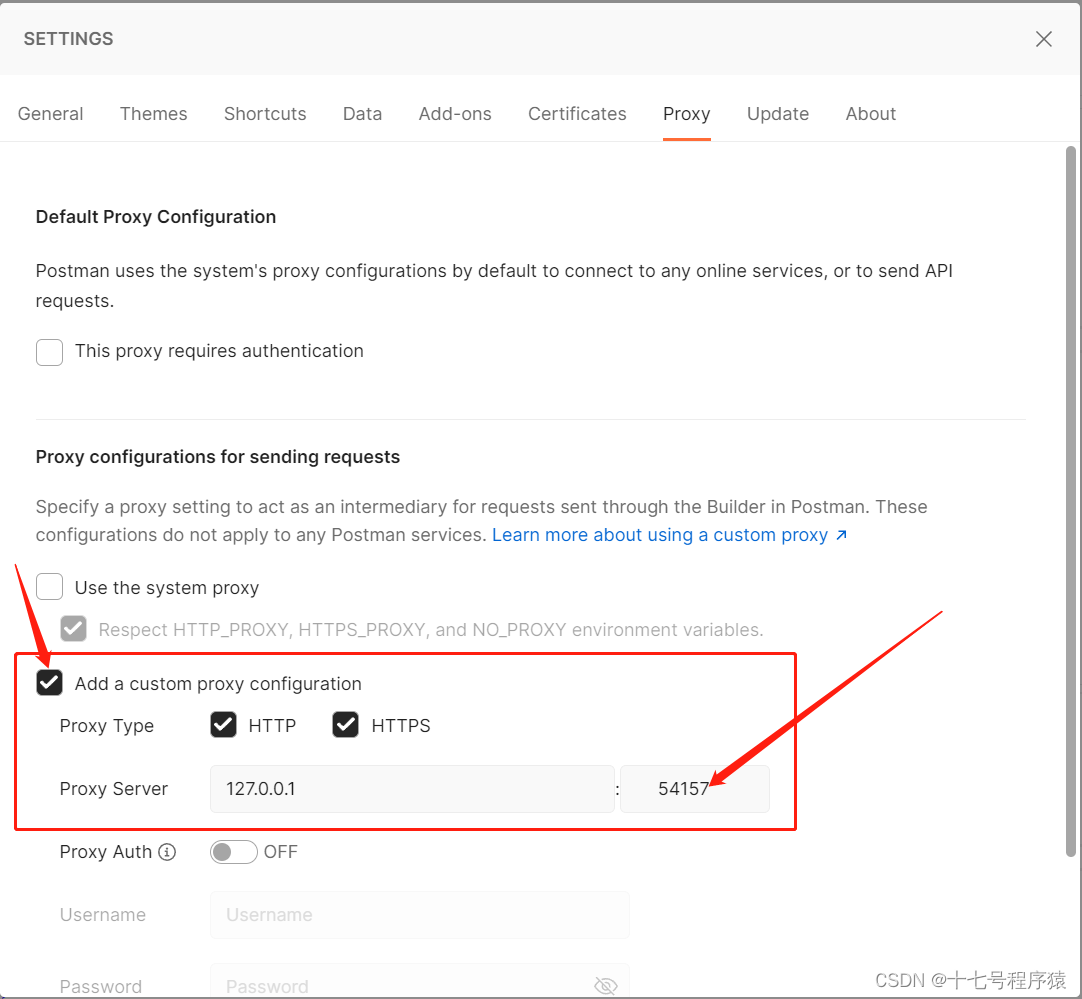Viewport: 1082px width, 999px height.
Task: Click the proxy server address field
Action: [x=412, y=789]
